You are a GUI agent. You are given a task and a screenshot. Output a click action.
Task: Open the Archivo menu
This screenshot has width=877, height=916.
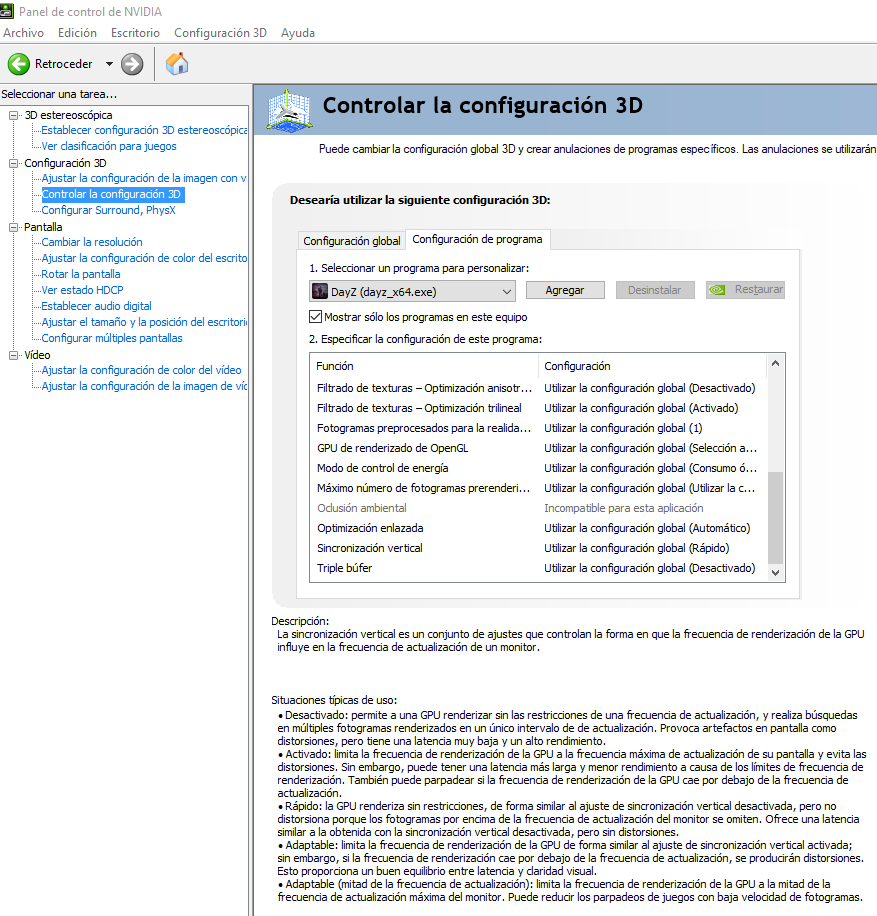point(23,33)
